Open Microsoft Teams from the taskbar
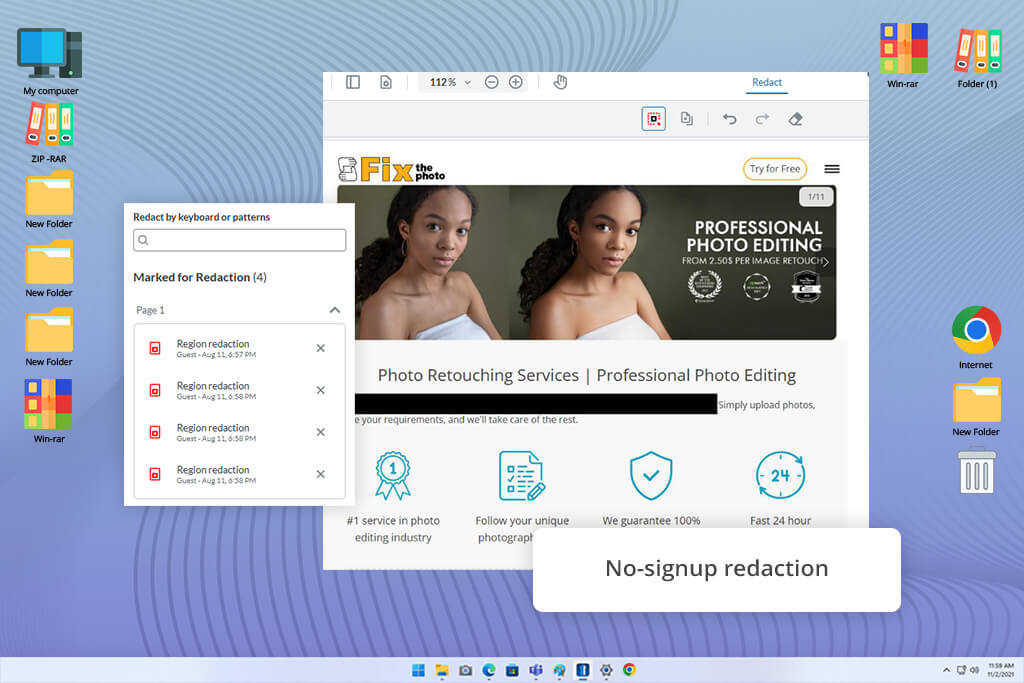Image resolution: width=1024 pixels, height=683 pixels. pyautogui.click(x=536, y=670)
